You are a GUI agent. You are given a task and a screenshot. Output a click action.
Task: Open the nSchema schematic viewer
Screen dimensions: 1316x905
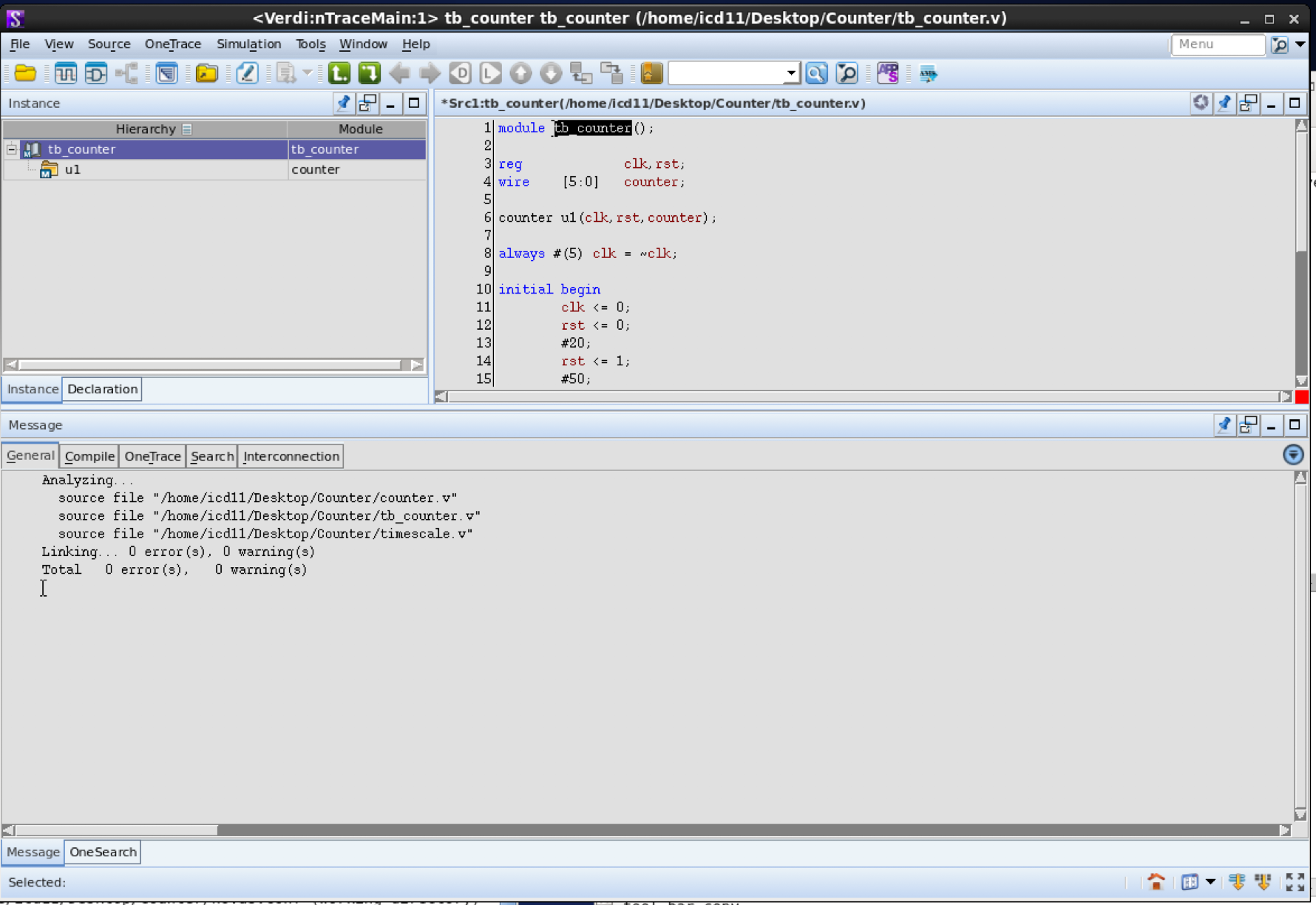coord(95,73)
